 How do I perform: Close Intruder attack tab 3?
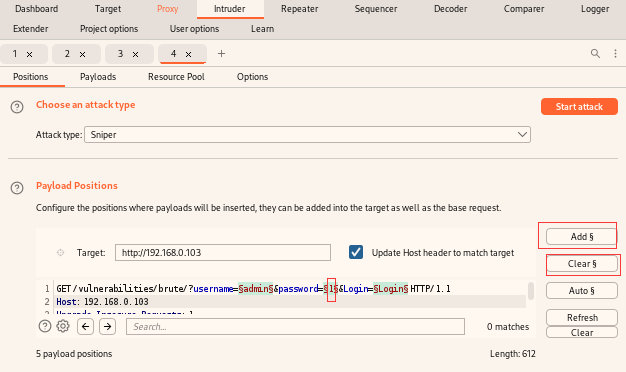coord(135,54)
